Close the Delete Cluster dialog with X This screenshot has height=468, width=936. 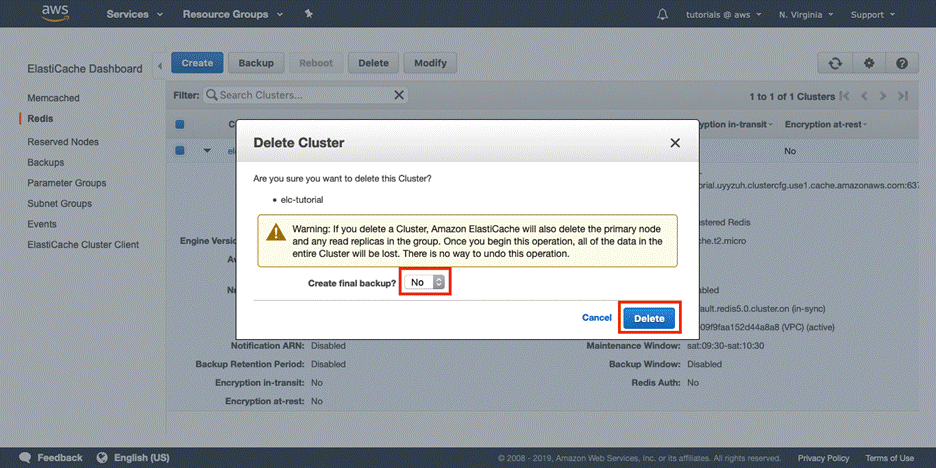(x=675, y=143)
